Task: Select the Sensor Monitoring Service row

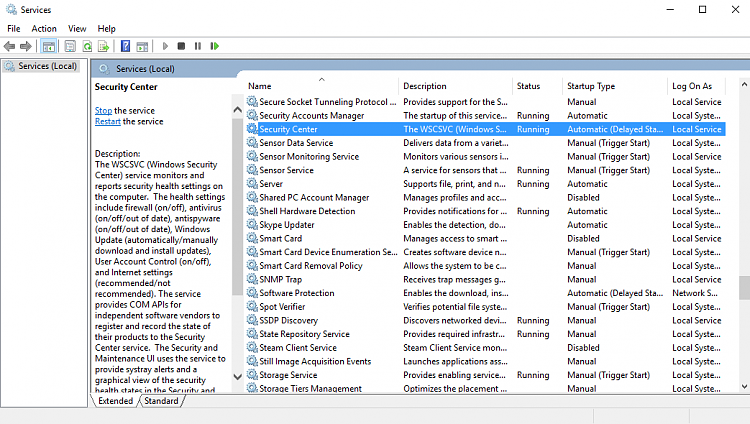Action: [485, 156]
